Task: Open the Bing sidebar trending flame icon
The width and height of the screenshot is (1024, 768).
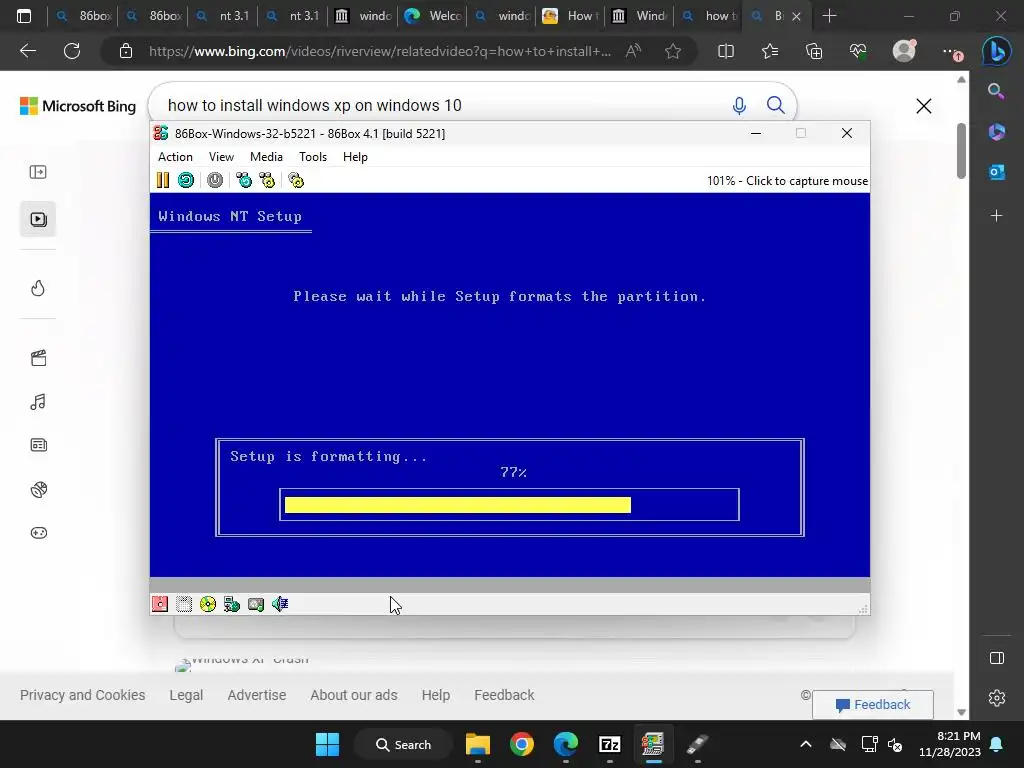Action: point(38,288)
